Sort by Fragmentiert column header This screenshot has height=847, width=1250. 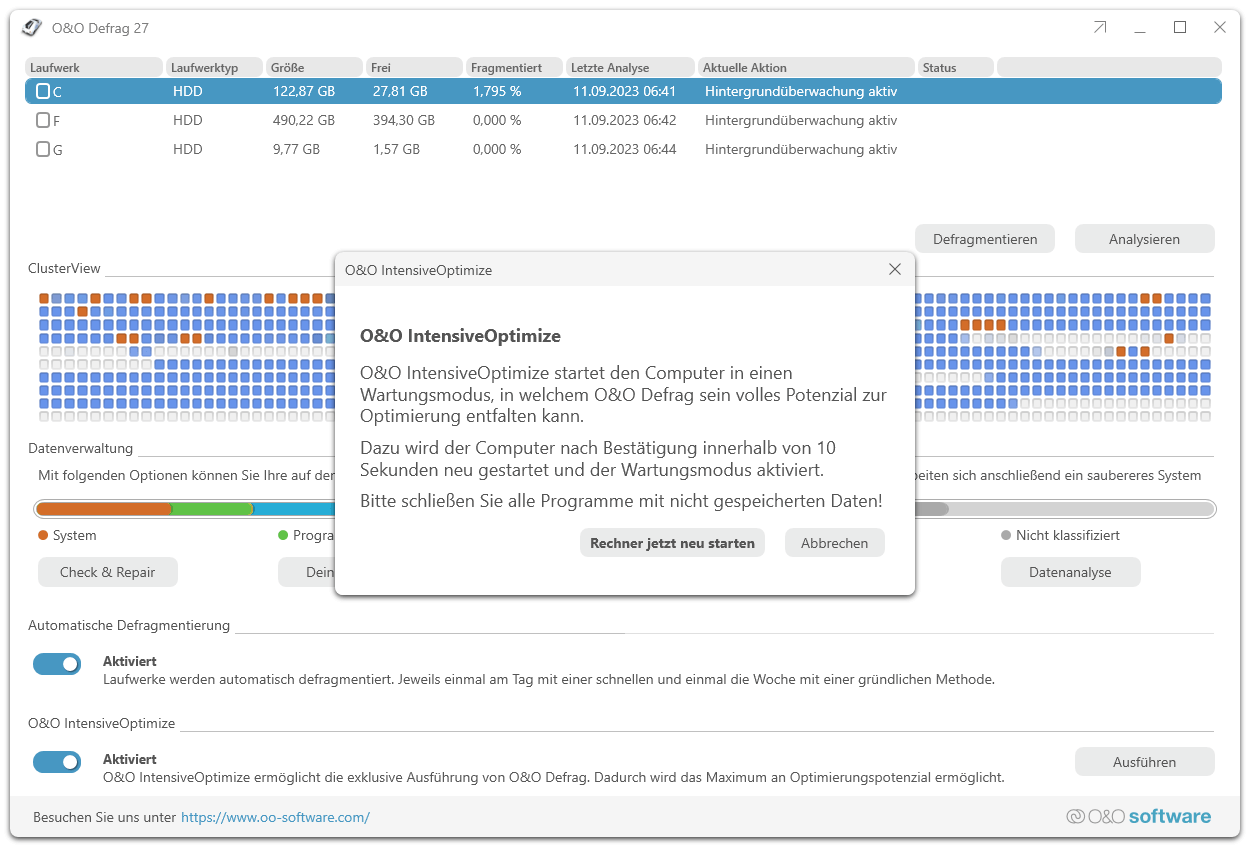coord(514,67)
